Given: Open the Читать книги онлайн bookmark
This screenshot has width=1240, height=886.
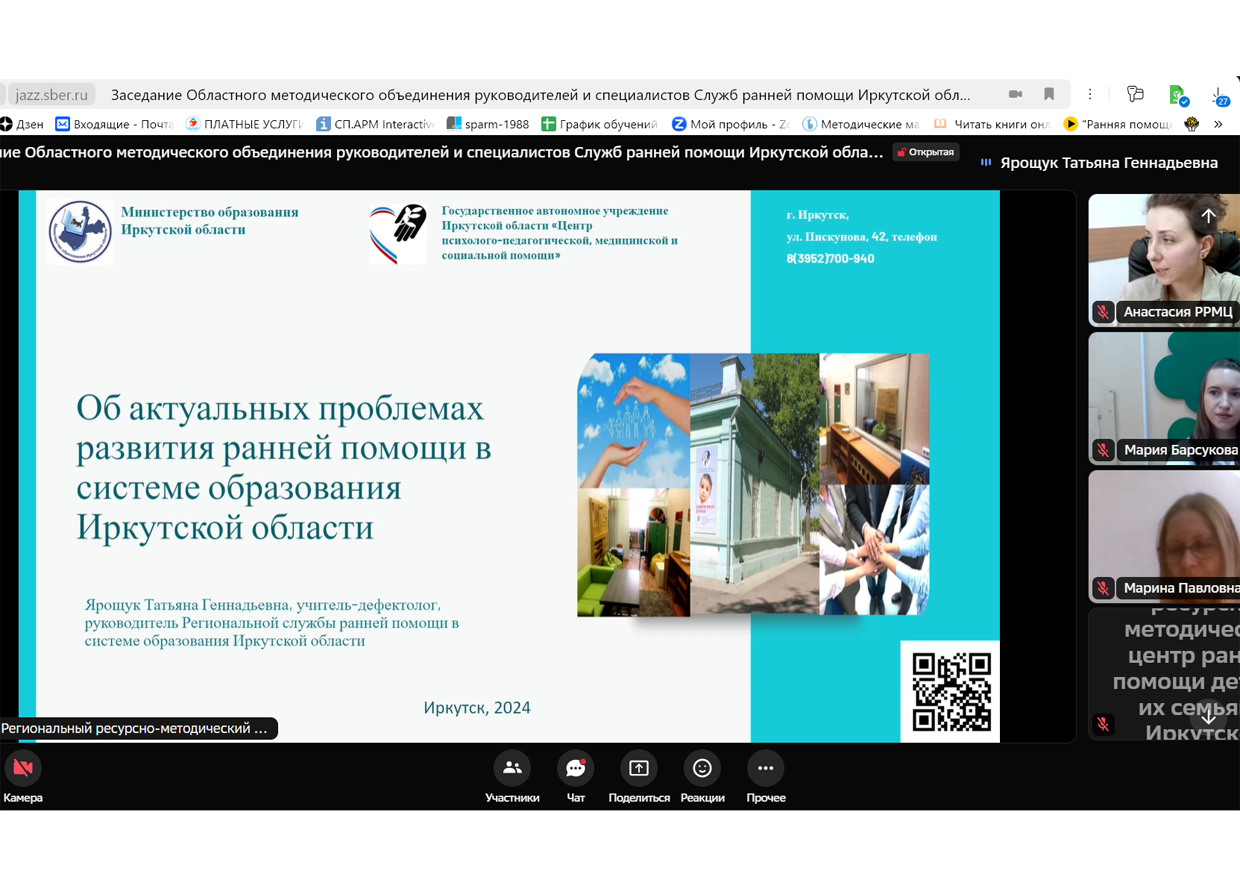Looking at the screenshot, I should pyautogui.click(x=991, y=124).
